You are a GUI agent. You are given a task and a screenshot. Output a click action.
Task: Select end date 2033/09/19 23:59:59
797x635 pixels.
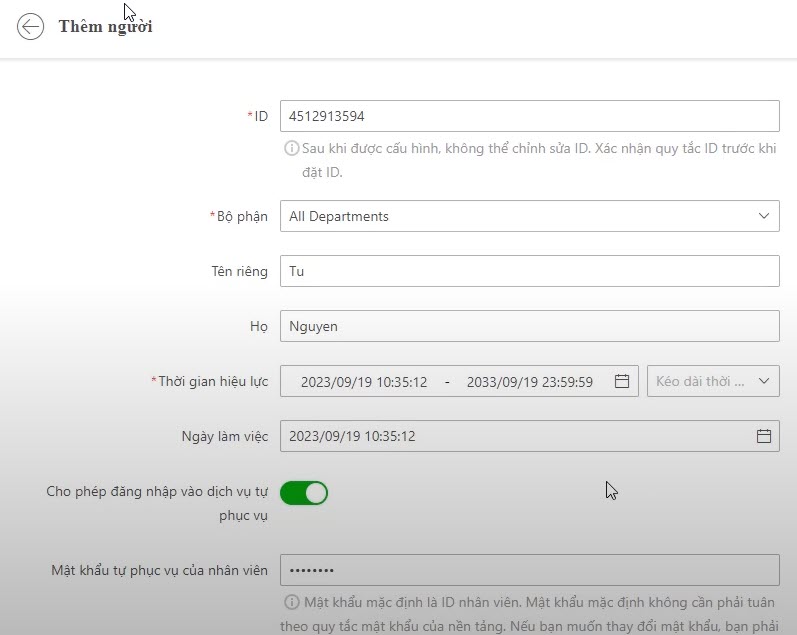(x=529, y=382)
